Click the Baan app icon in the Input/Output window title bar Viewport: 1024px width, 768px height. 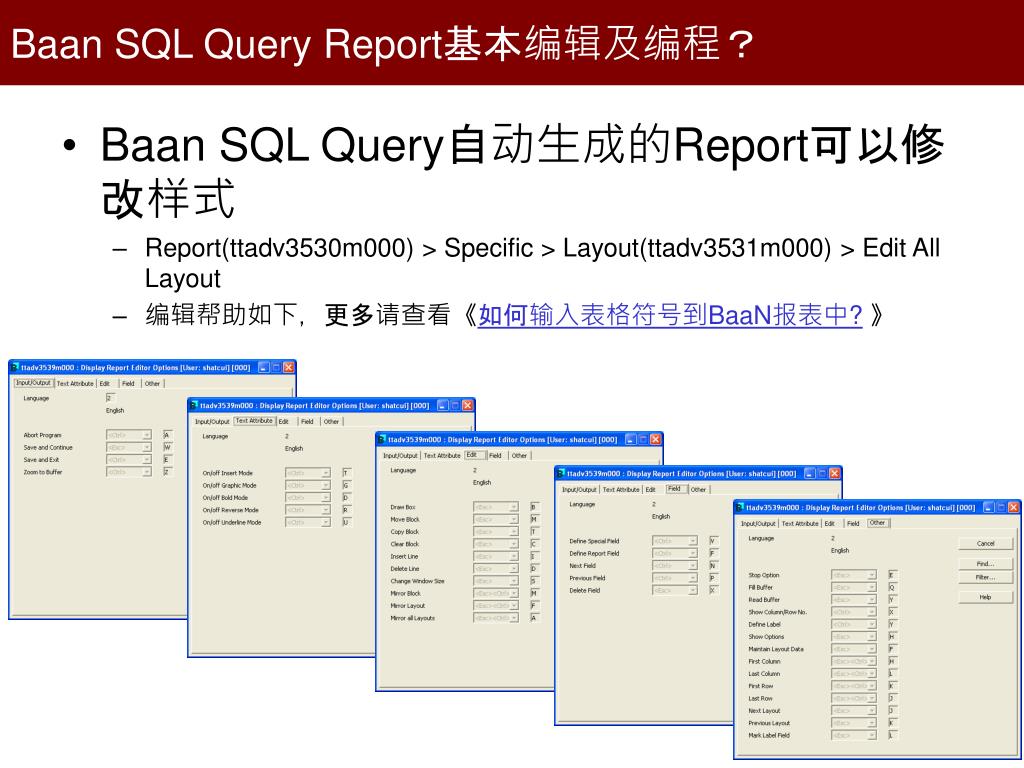(15, 367)
